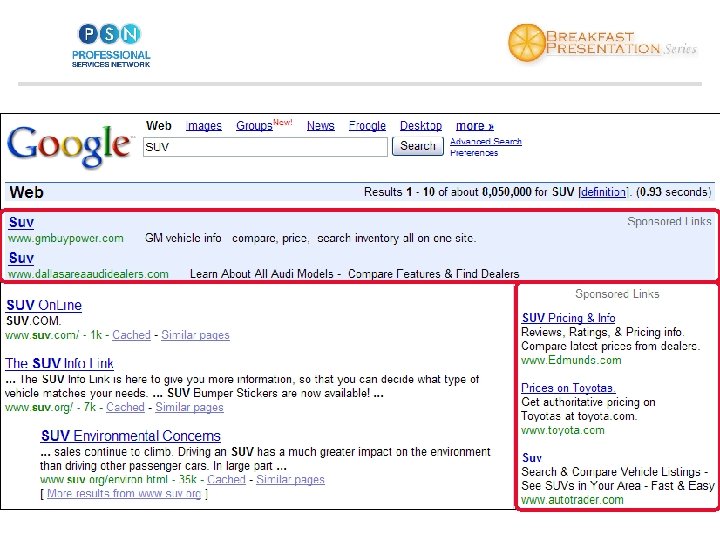The image size is (720, 540).
Task: Open the SUV OnLine result
Action: [x=44, y=305]
